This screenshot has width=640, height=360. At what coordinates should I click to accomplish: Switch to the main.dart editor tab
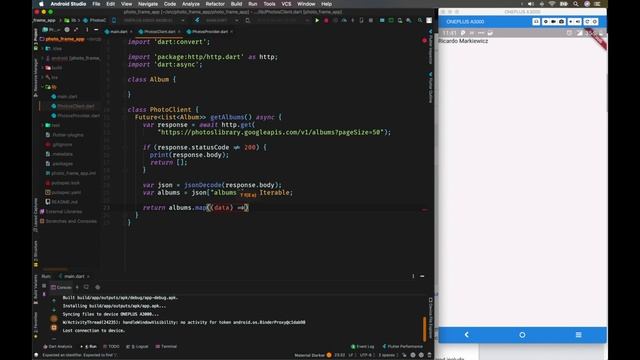click(x=118, y=31)
